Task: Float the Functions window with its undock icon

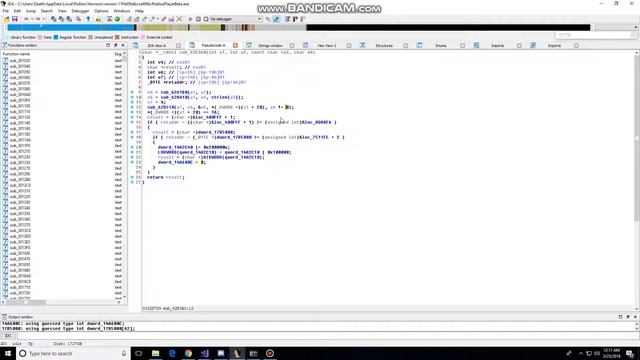Action: (x=116, y=45)
